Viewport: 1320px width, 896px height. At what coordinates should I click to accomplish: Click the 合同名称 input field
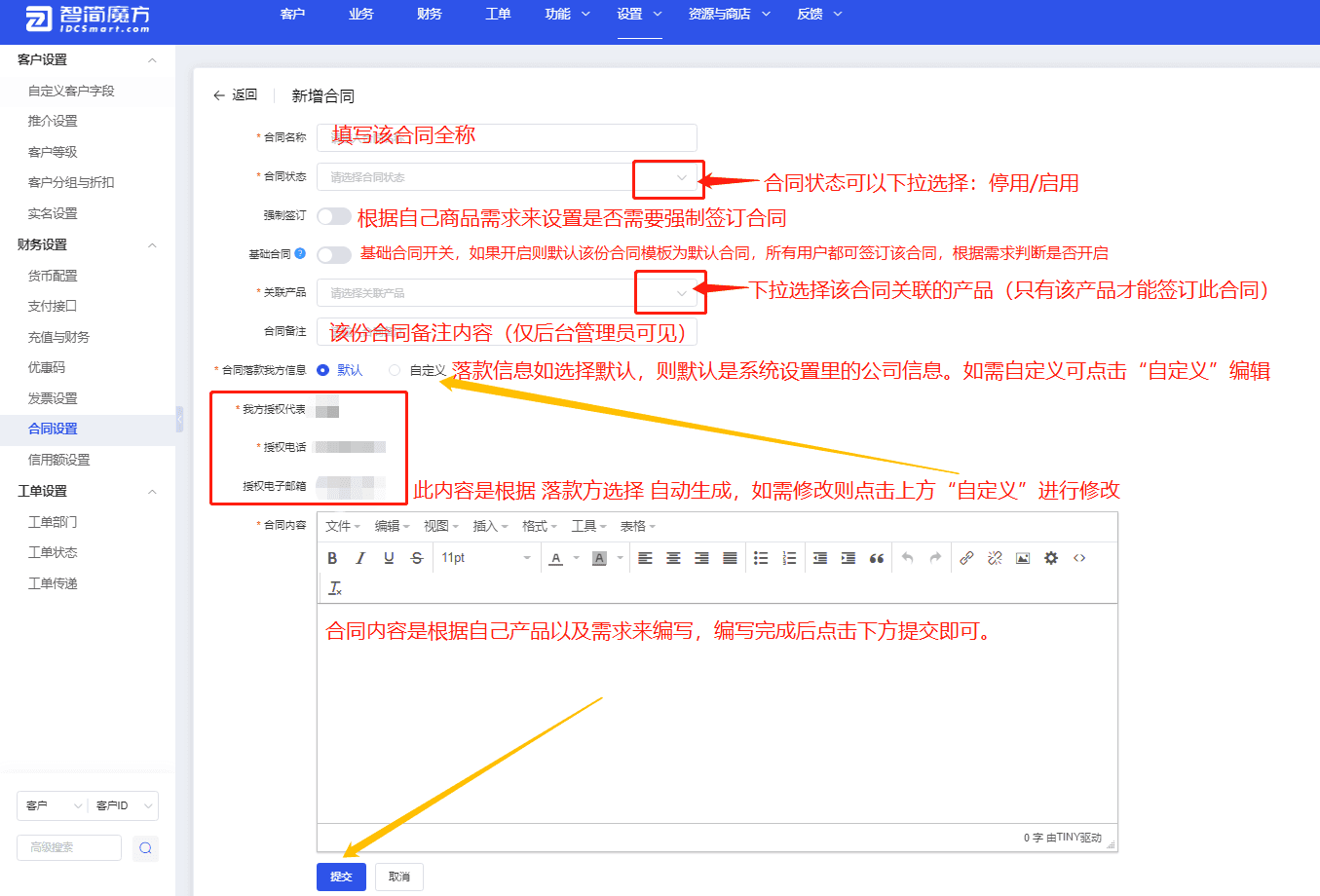507,137
